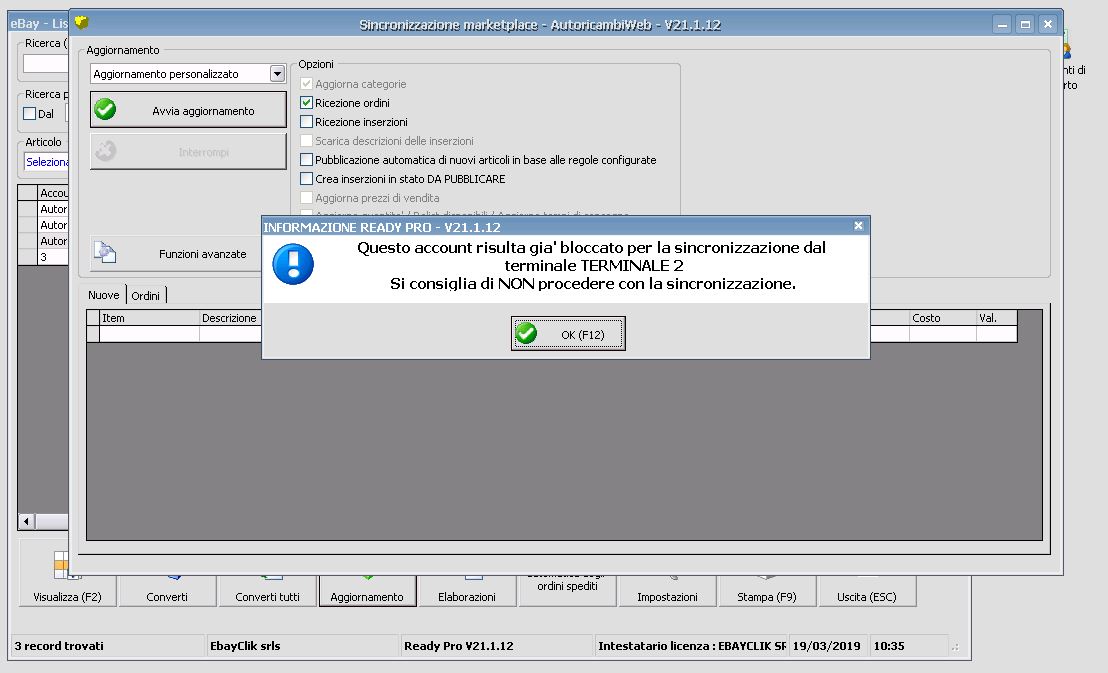Image resolution: width=1108 pixels, height=673 pixels.
Task: Click the yellow app icon in title bar
Action: pos(82,23)
